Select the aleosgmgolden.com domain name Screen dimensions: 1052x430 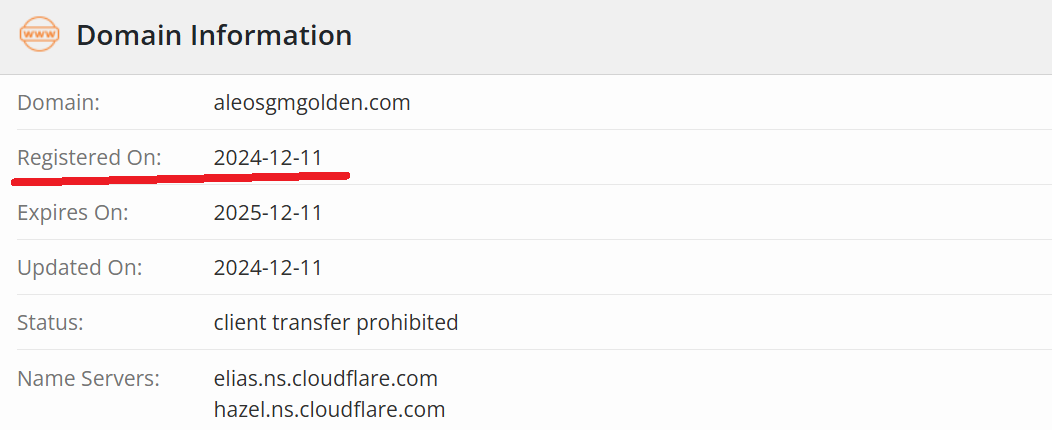click(x=312, y=103)
